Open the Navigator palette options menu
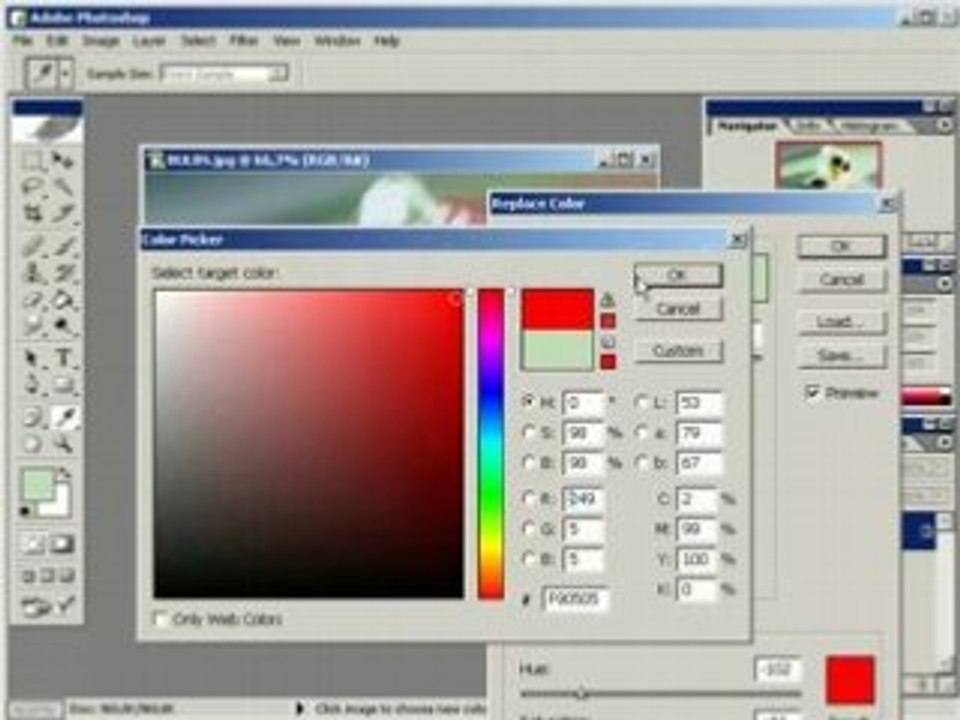 click(x=945, y=125)
